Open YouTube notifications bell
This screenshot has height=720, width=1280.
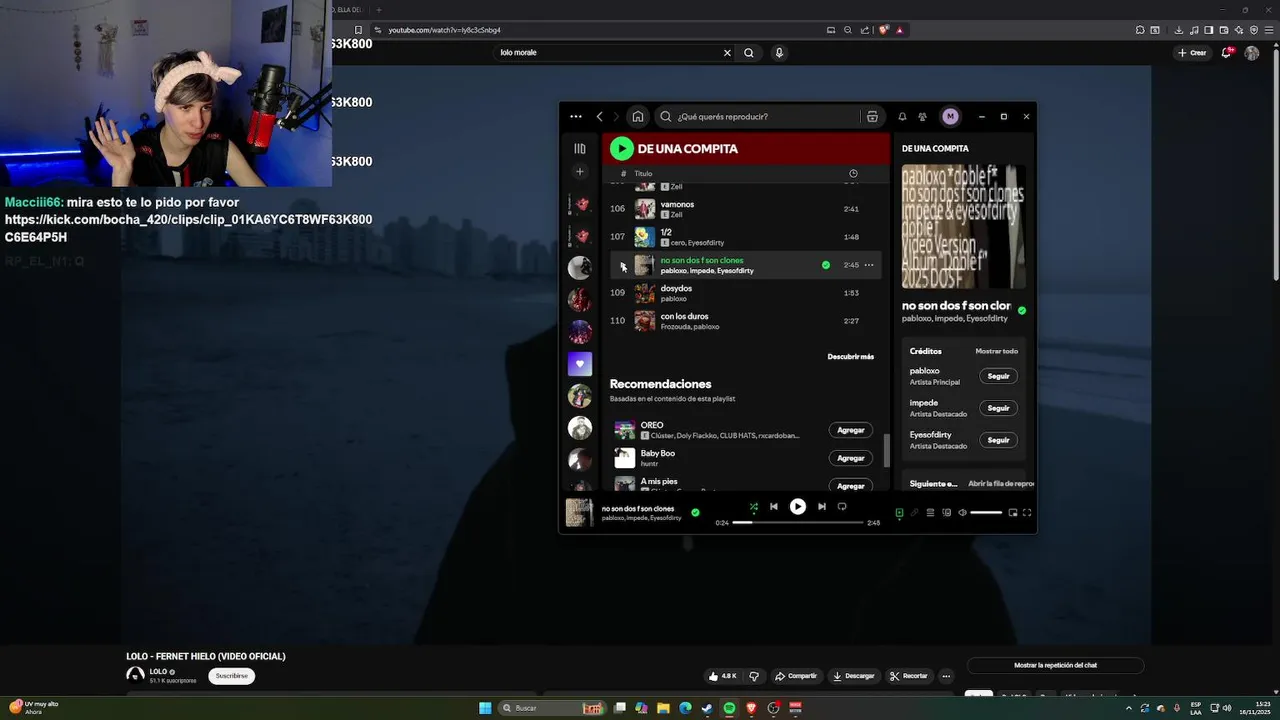pyautogui.click(x=1227, y=53)
